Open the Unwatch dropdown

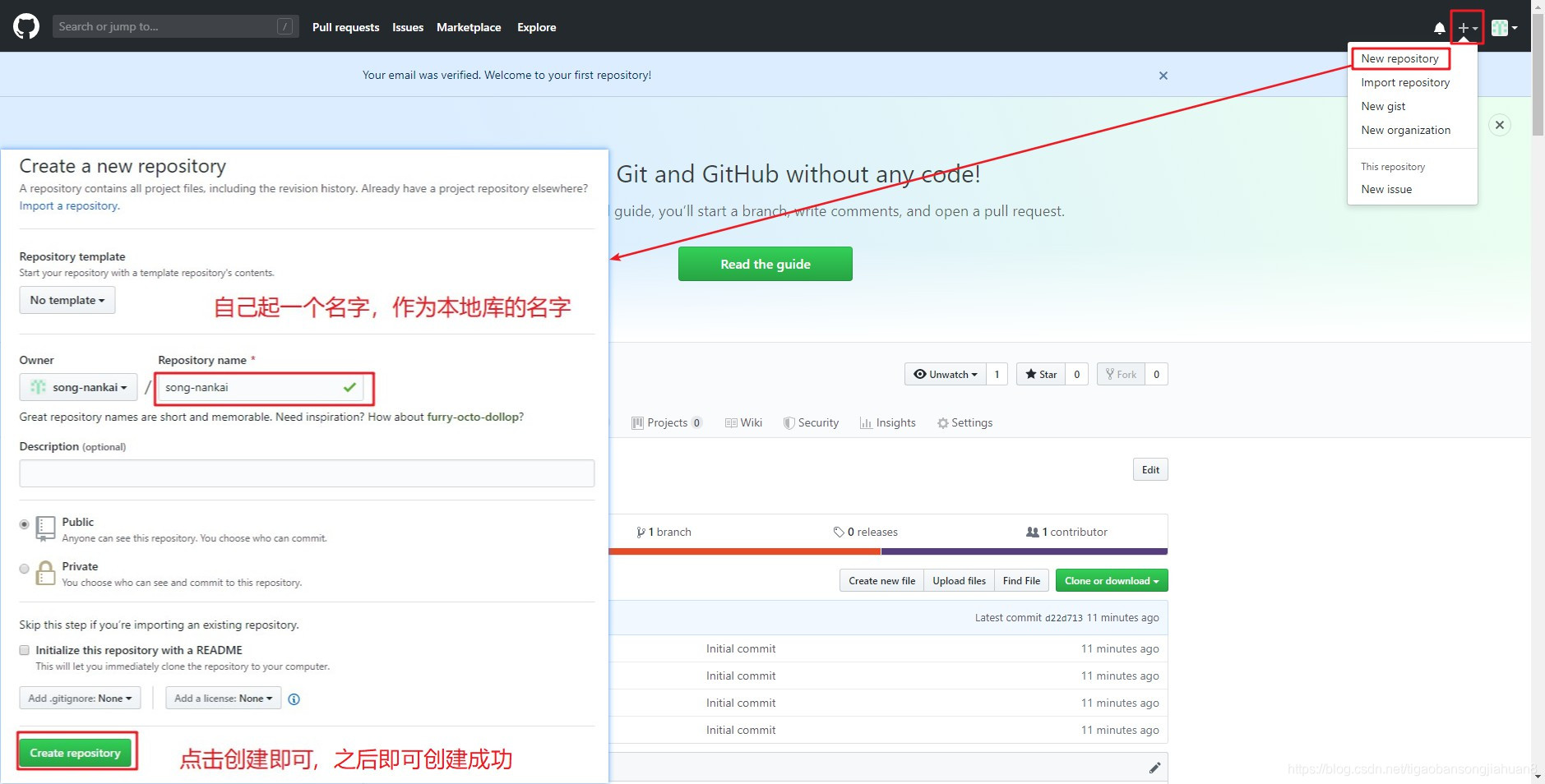tap(946, 374)
